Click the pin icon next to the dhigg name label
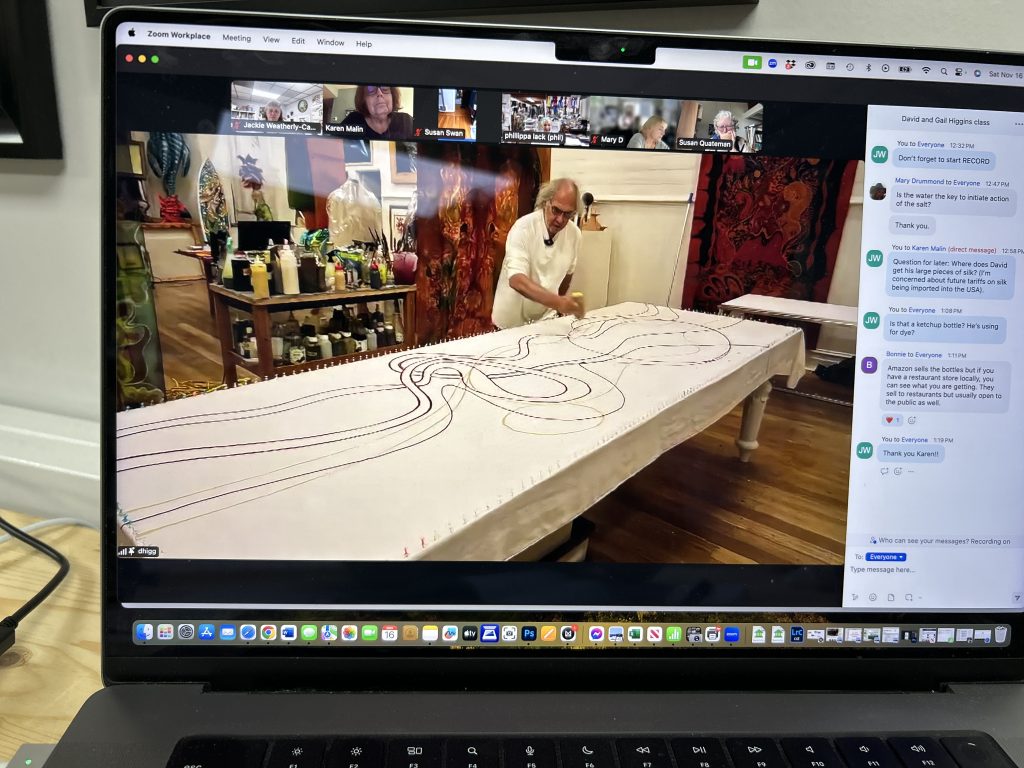1024x768 pixels. 131,552
